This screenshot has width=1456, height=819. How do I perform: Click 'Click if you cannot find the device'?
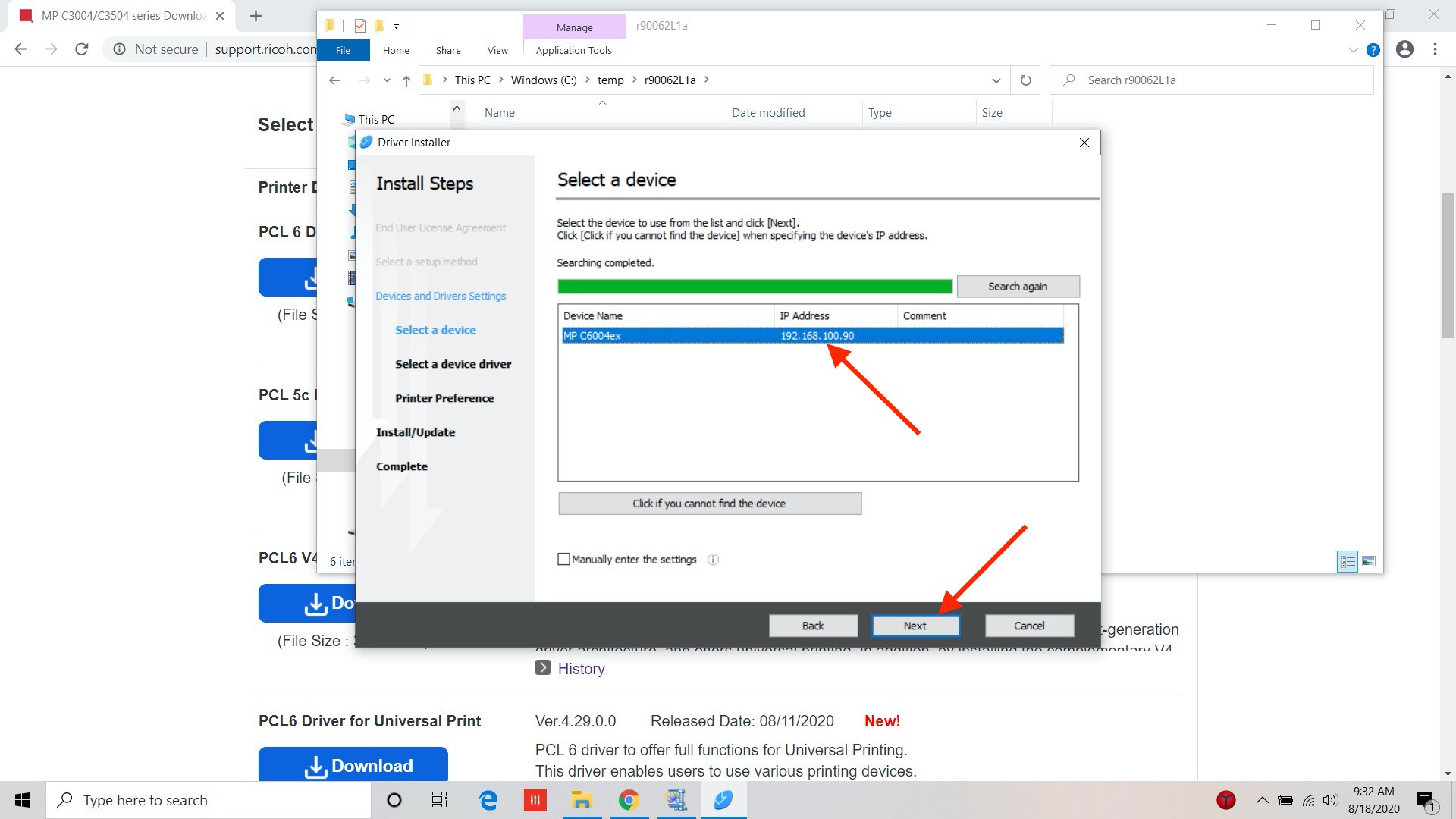[x=710, y=504]
